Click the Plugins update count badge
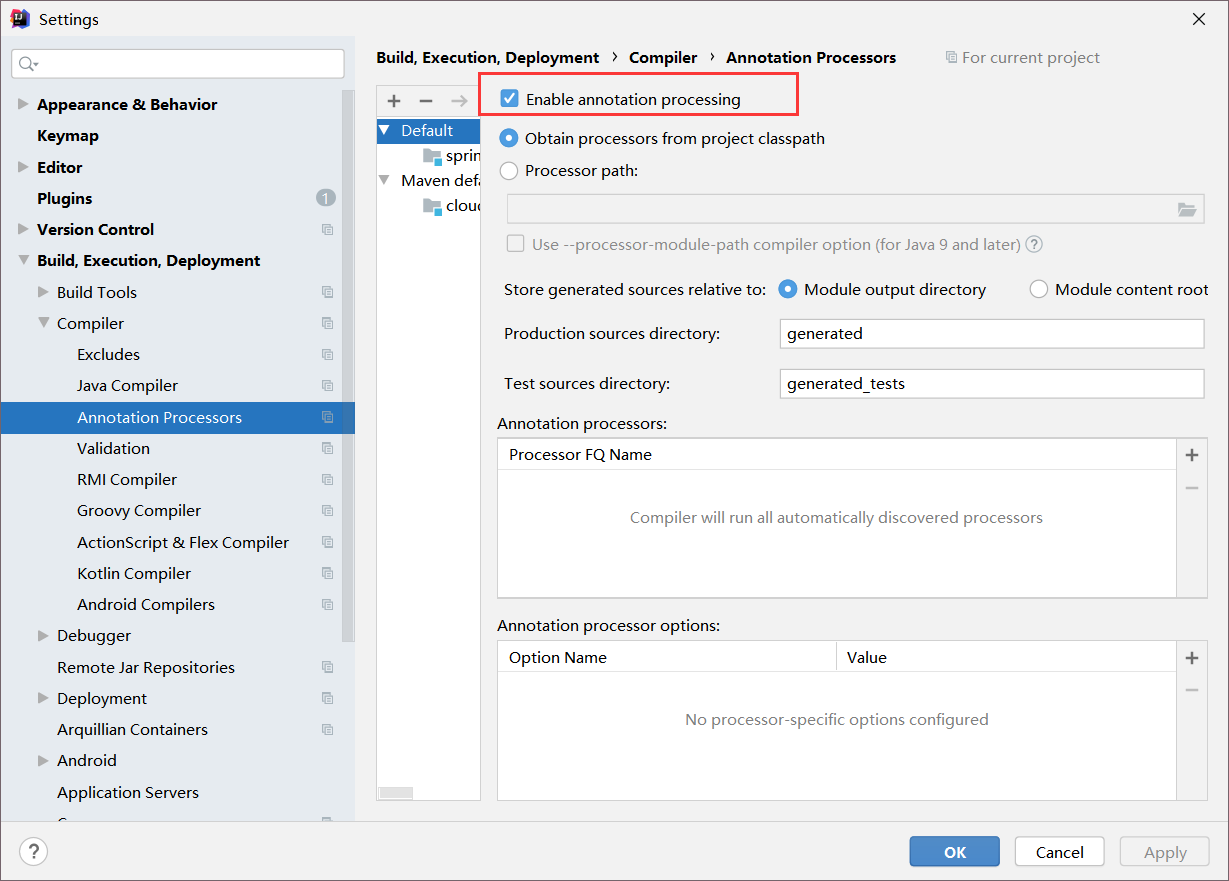Image resolution: width=1229 pixels, height=881 pixels. pyautogui.click(x=325, y=198)
